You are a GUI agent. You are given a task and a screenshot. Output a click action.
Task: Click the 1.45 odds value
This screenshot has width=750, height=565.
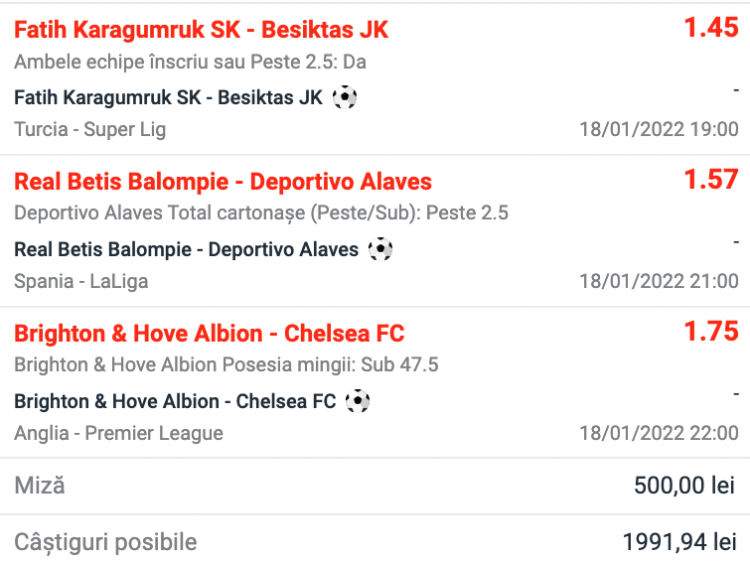711,28
